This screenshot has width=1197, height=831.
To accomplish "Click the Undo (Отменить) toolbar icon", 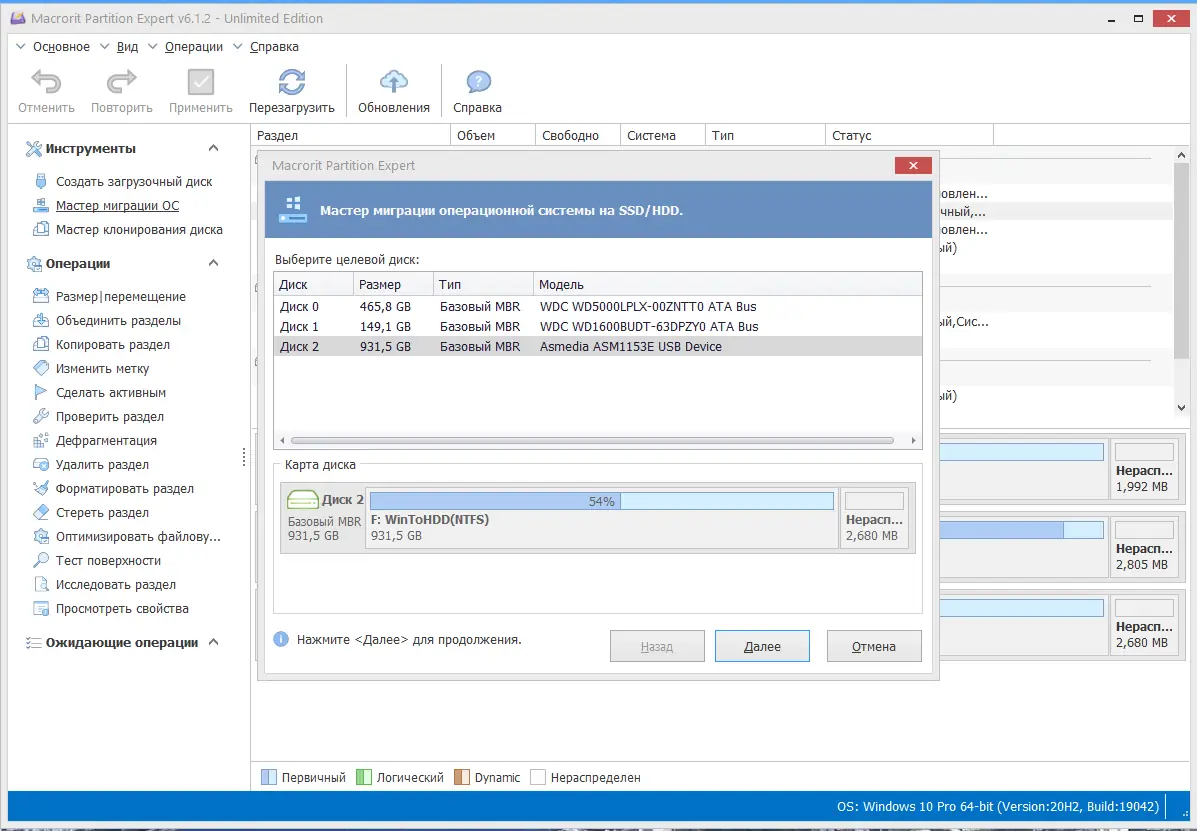I will (46, 82).
